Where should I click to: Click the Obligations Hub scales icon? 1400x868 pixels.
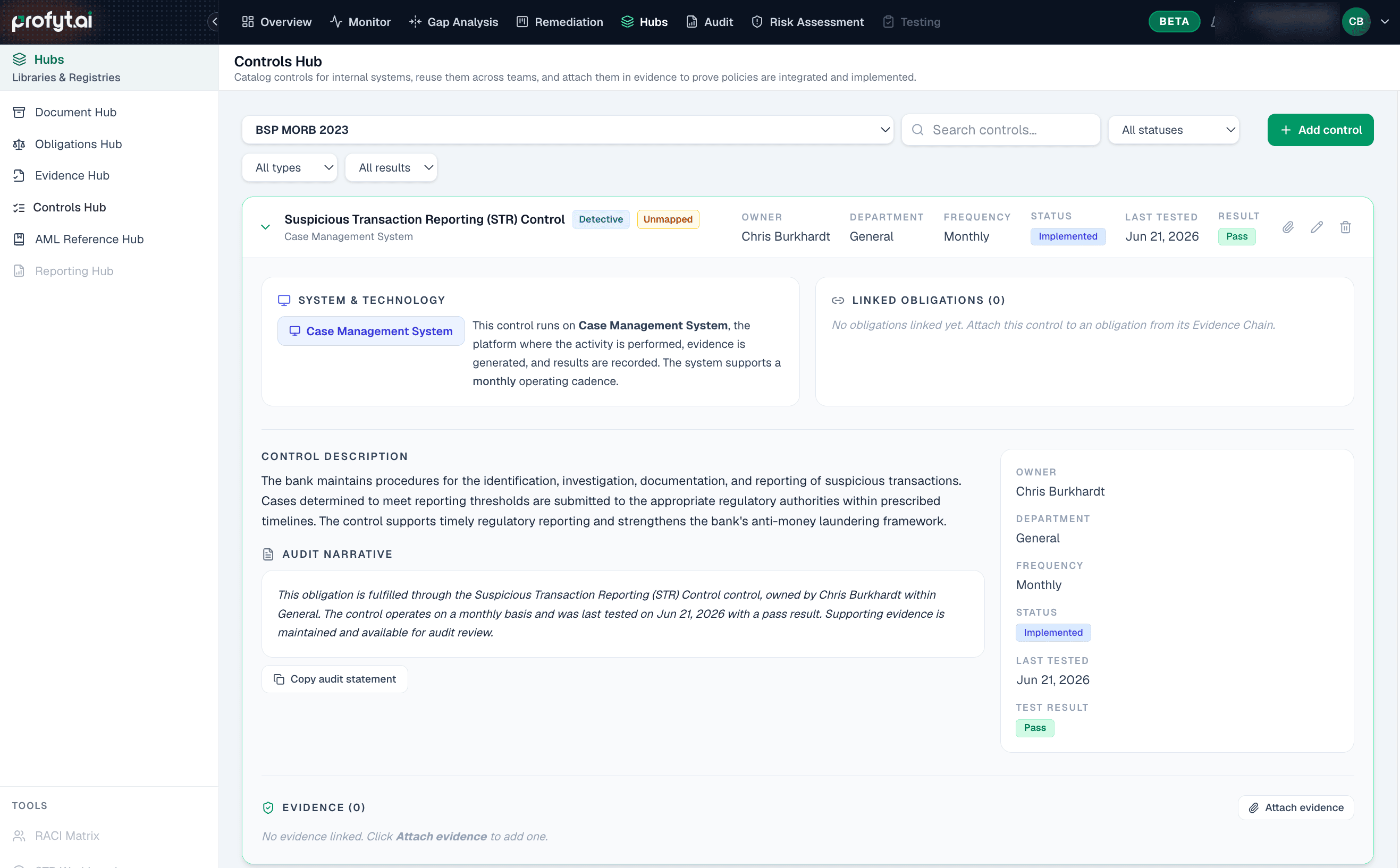coord(19,144)
